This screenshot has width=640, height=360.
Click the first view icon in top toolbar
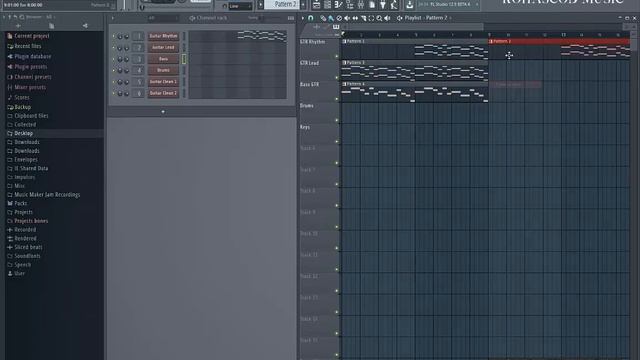point(317,5)
